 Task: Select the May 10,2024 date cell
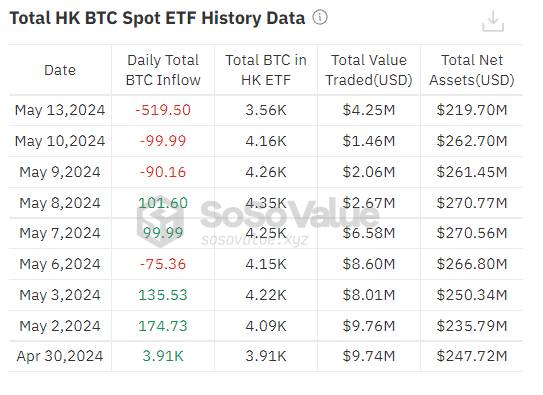point(60,141)
